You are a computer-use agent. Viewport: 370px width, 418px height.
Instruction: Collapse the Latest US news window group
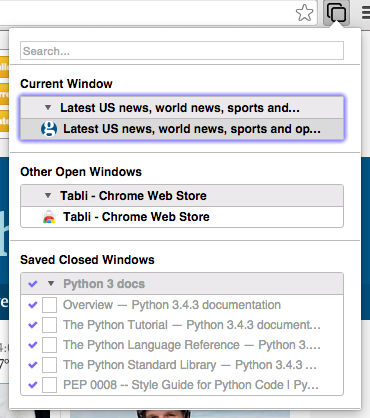pos(48,107)
